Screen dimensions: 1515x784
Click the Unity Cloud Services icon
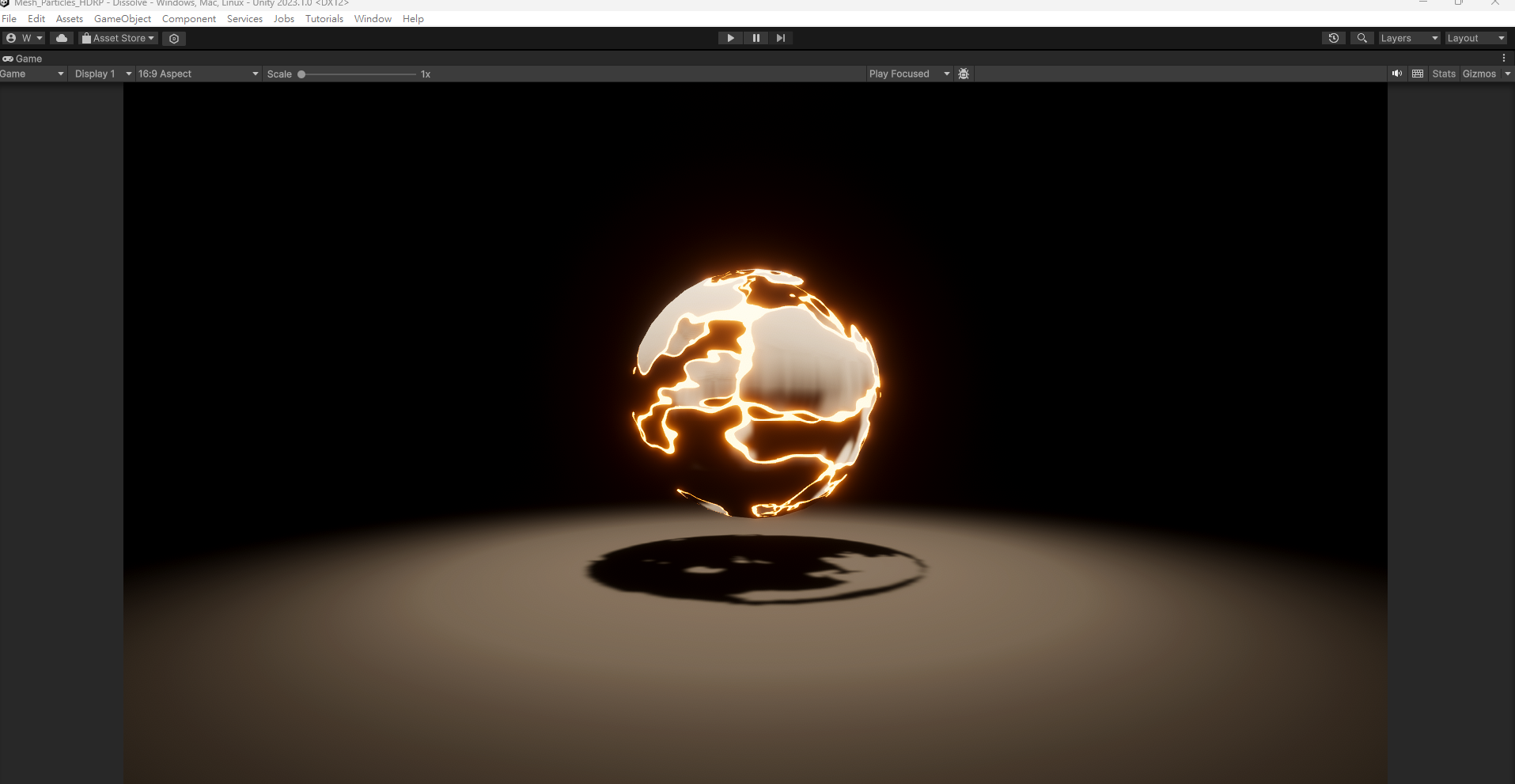(x=62, y=38)
